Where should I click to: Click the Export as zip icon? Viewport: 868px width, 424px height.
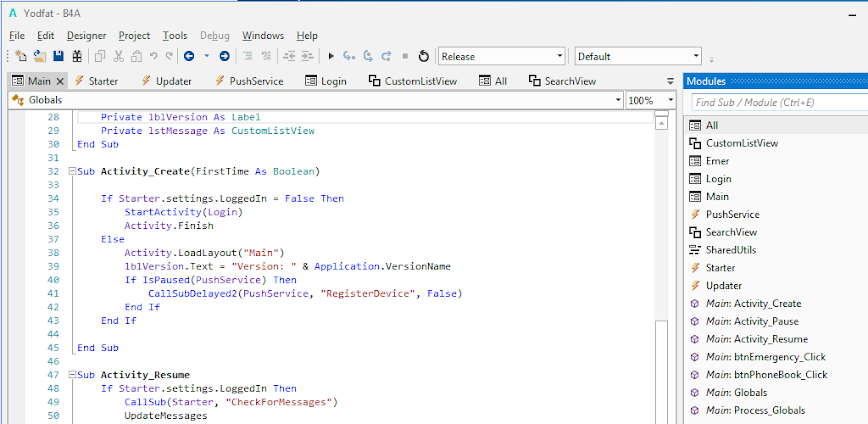click(x=76, y=56)
